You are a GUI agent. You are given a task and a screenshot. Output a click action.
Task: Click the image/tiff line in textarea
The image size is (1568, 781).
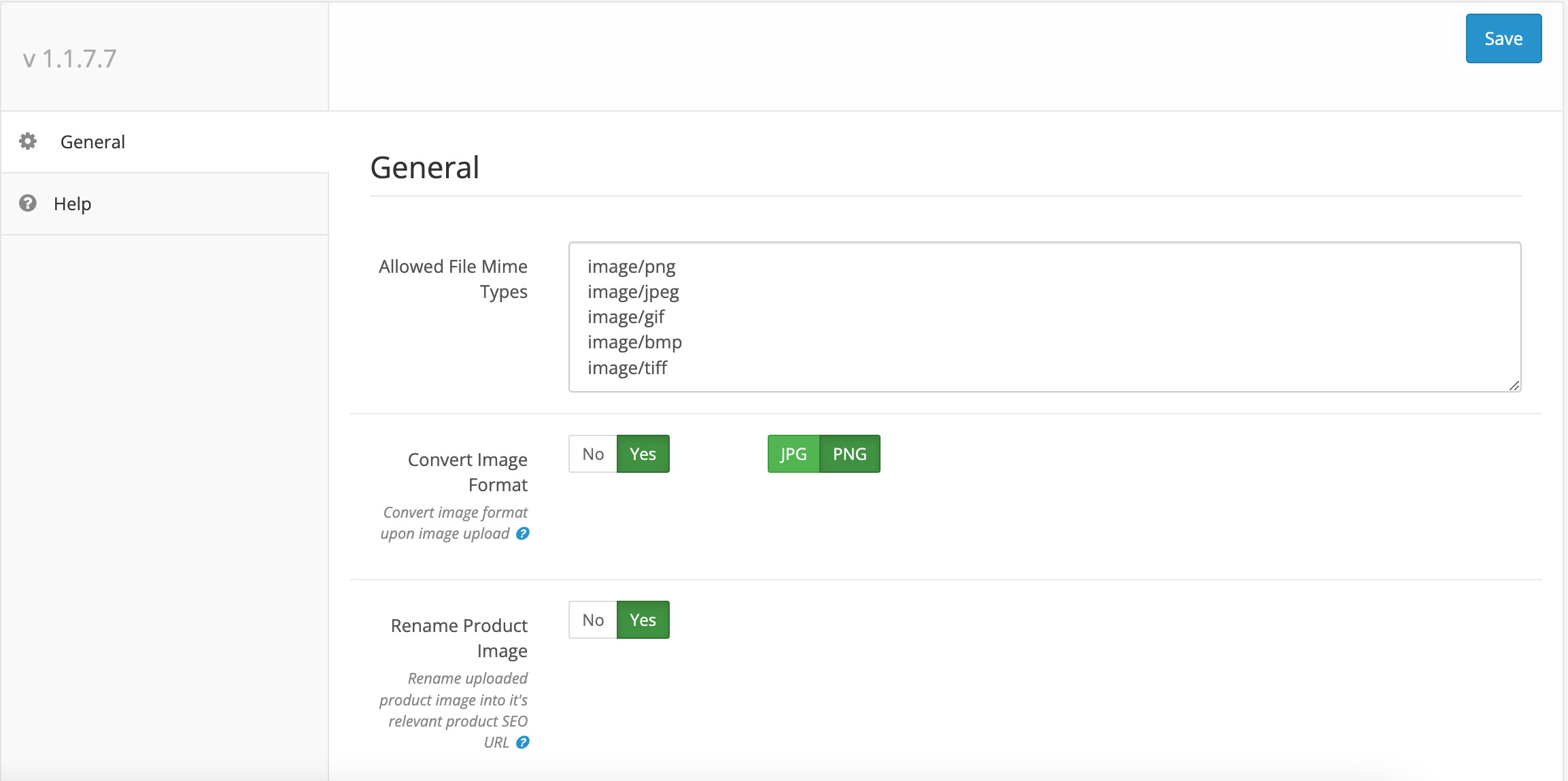pyautogui.click(x=627, y=368)
